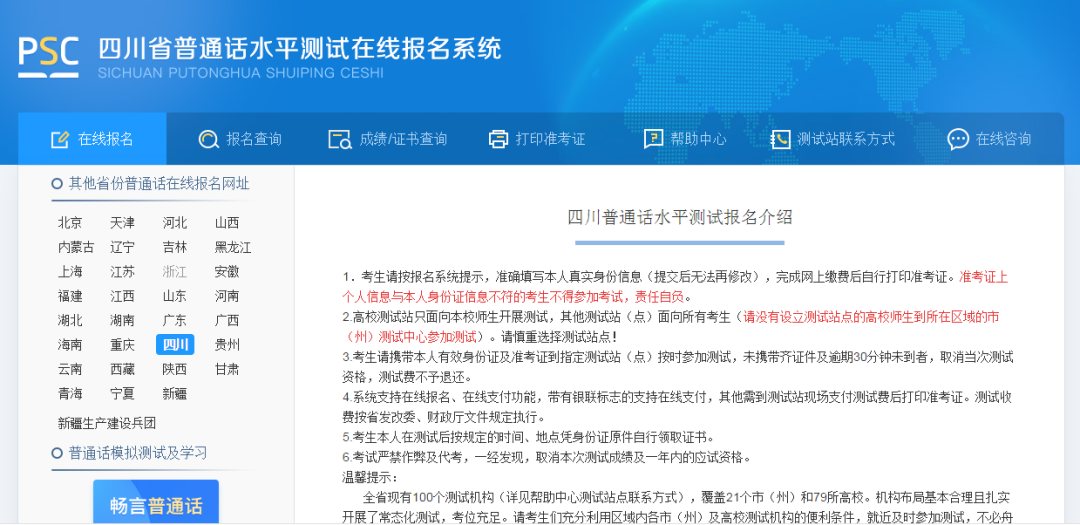Select 辽宁 province link

click(123, 247)
